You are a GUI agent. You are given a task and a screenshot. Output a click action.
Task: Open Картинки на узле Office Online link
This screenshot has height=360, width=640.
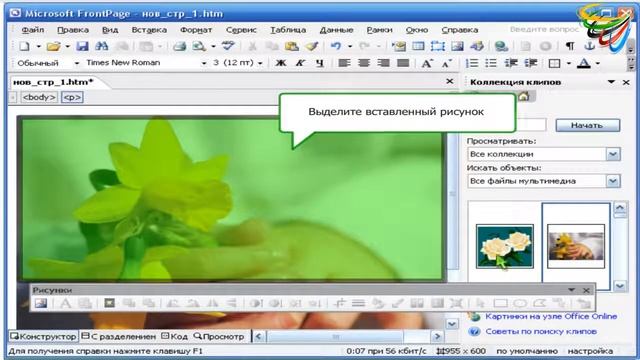(x=551, y=316)
